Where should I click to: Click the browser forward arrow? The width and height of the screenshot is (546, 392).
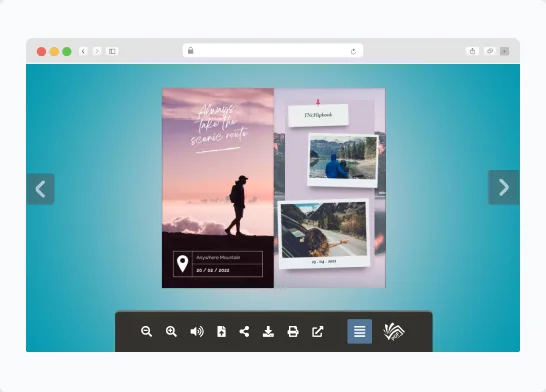[x=97, y=51]
